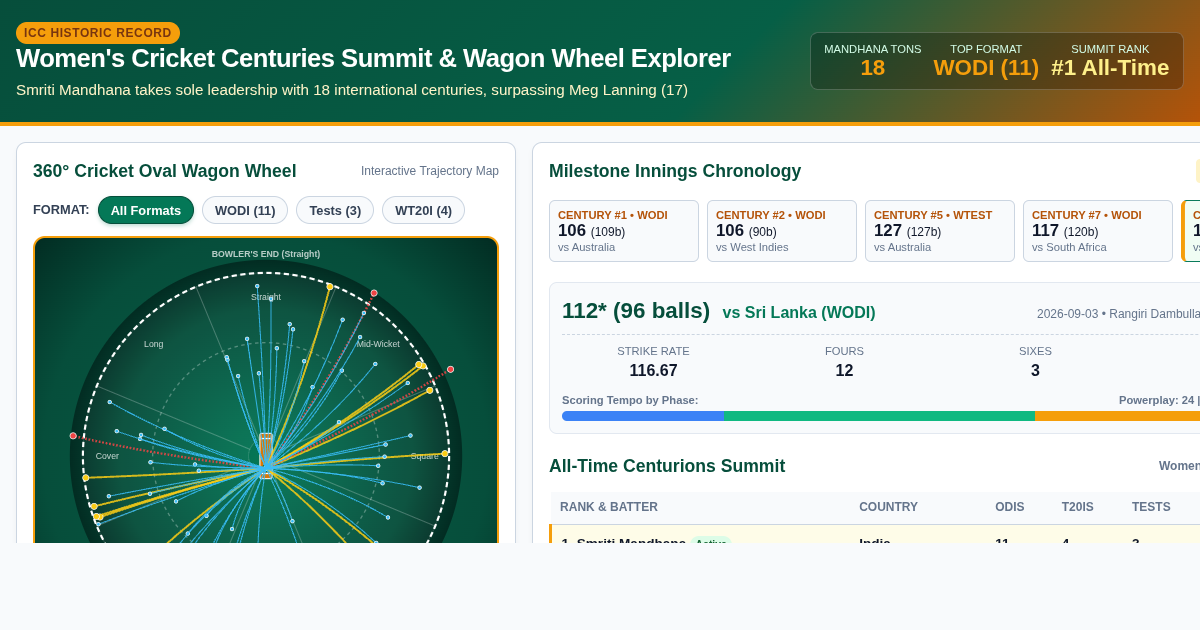1200x630 pixels.
Task: Click the Mid-Wicket zone label on wagon wheel
Action: tap(378, 344)
